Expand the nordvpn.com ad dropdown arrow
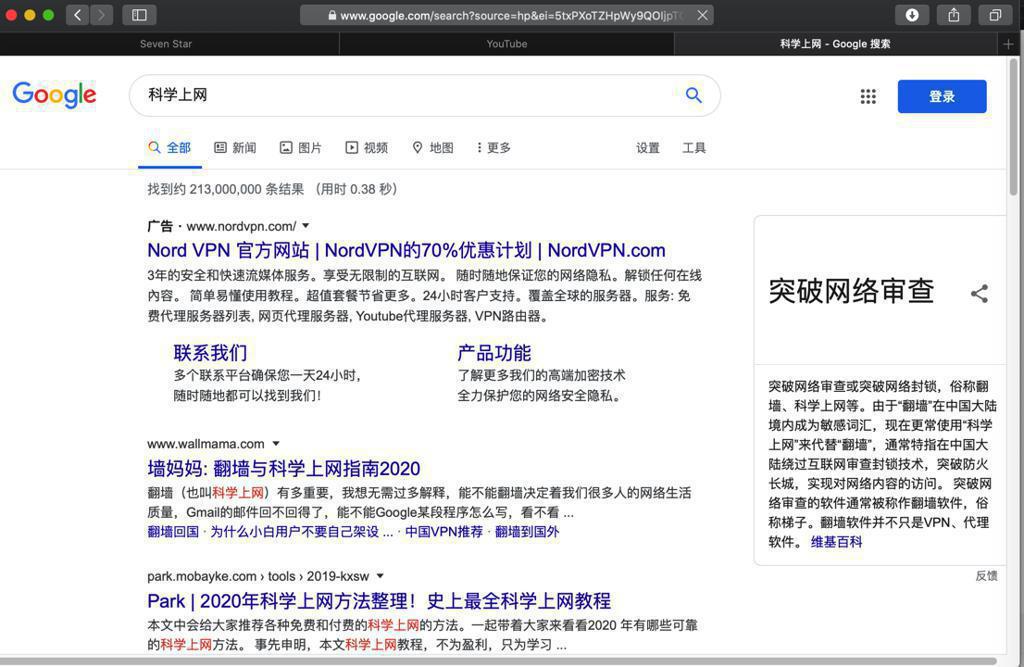 [x=305, y=226]
